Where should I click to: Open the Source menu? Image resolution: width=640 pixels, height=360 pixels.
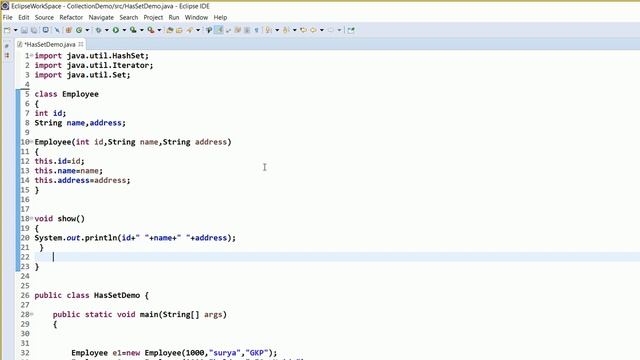pos(44,18)
